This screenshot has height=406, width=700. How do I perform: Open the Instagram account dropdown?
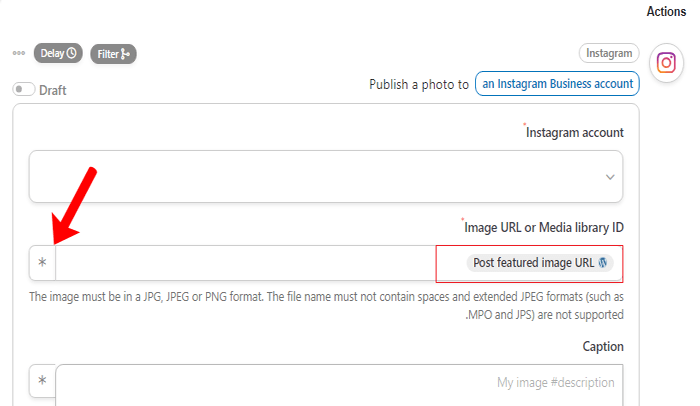[325, 176]
